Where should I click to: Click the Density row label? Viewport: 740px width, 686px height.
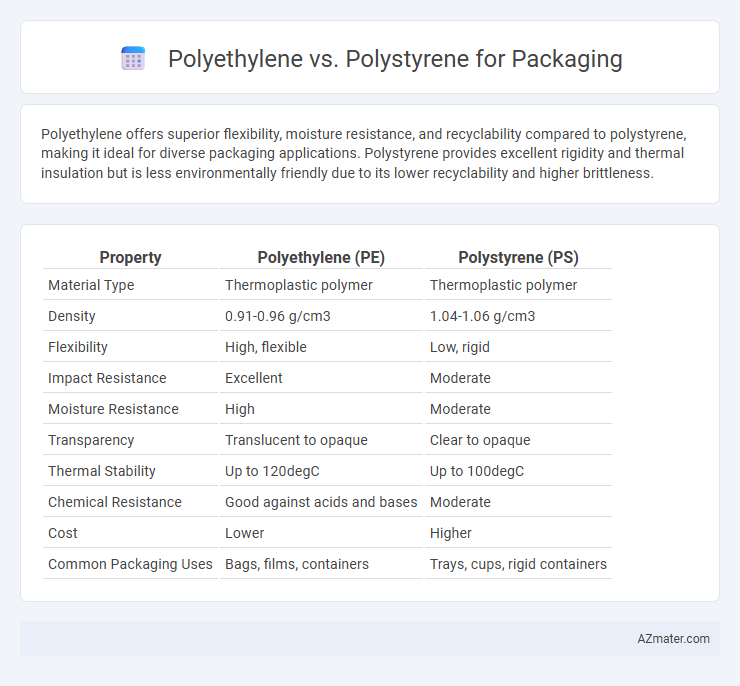click(x=72, y=316)
